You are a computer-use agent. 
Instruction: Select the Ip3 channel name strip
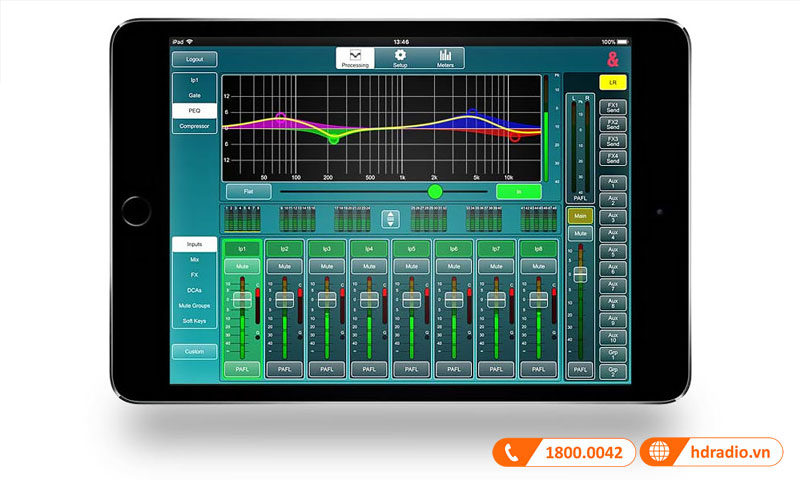click(327, 248)
